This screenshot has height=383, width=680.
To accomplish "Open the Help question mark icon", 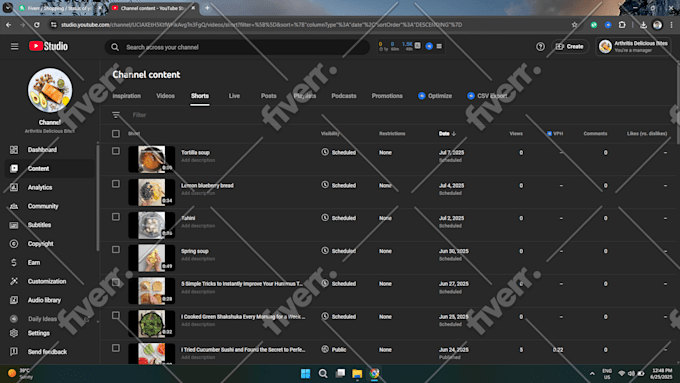I will [x=540, y=46].
